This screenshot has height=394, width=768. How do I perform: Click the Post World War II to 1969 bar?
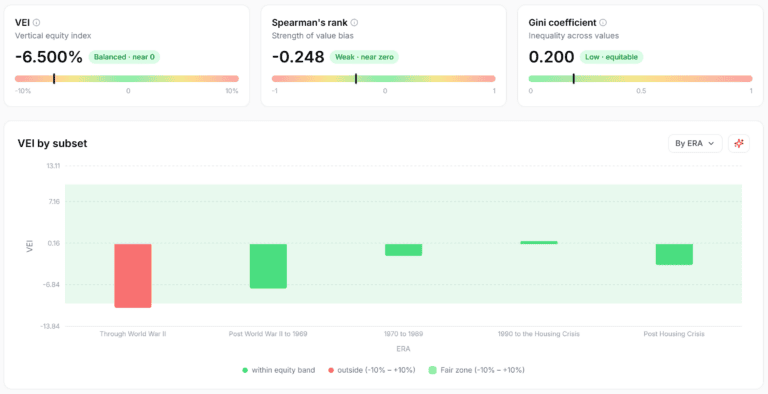click(268, 266)
